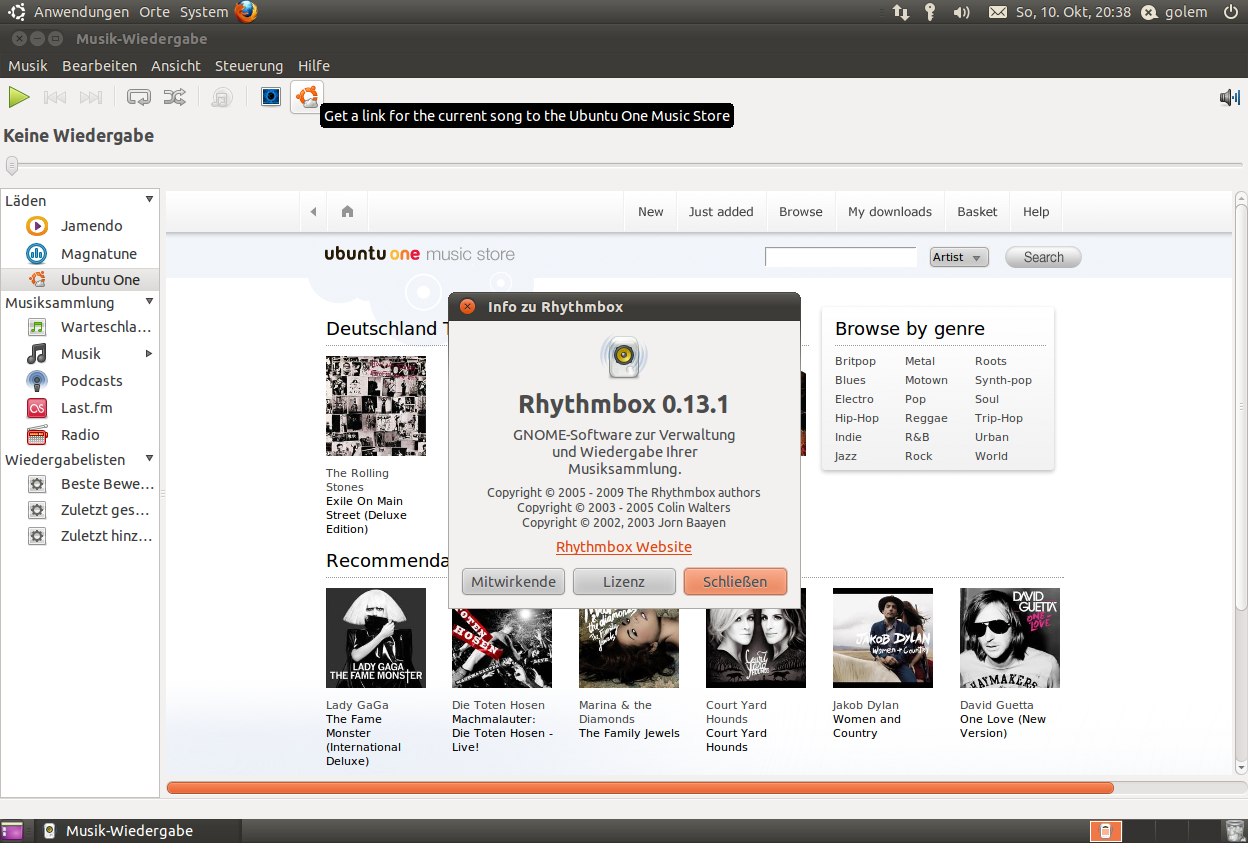Start playback with the Play button

[x=19, y=97]
